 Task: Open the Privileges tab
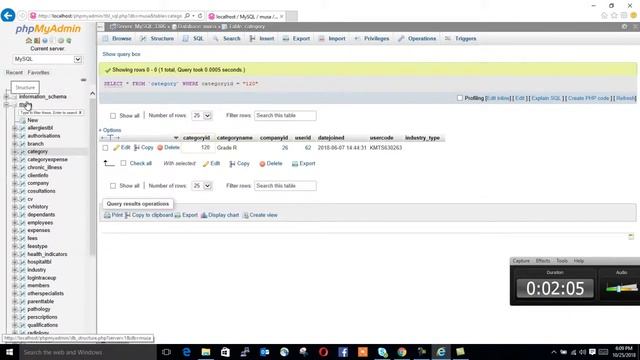tap(371, 38)
